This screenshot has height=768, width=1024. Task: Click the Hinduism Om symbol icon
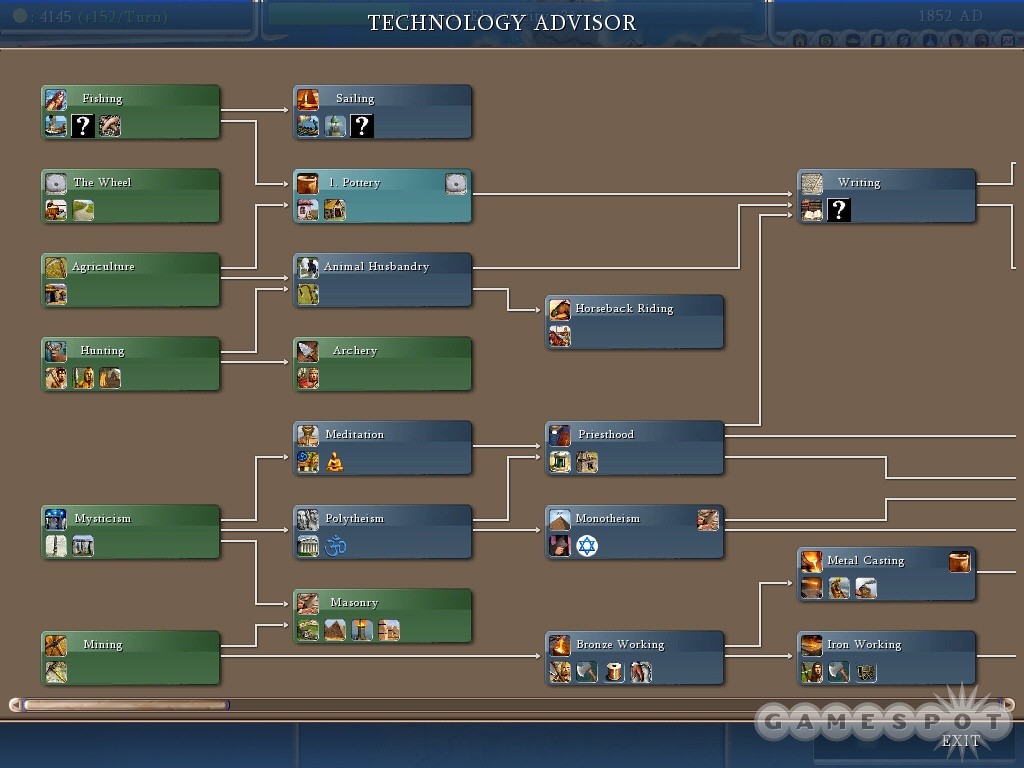coord(335,546)
